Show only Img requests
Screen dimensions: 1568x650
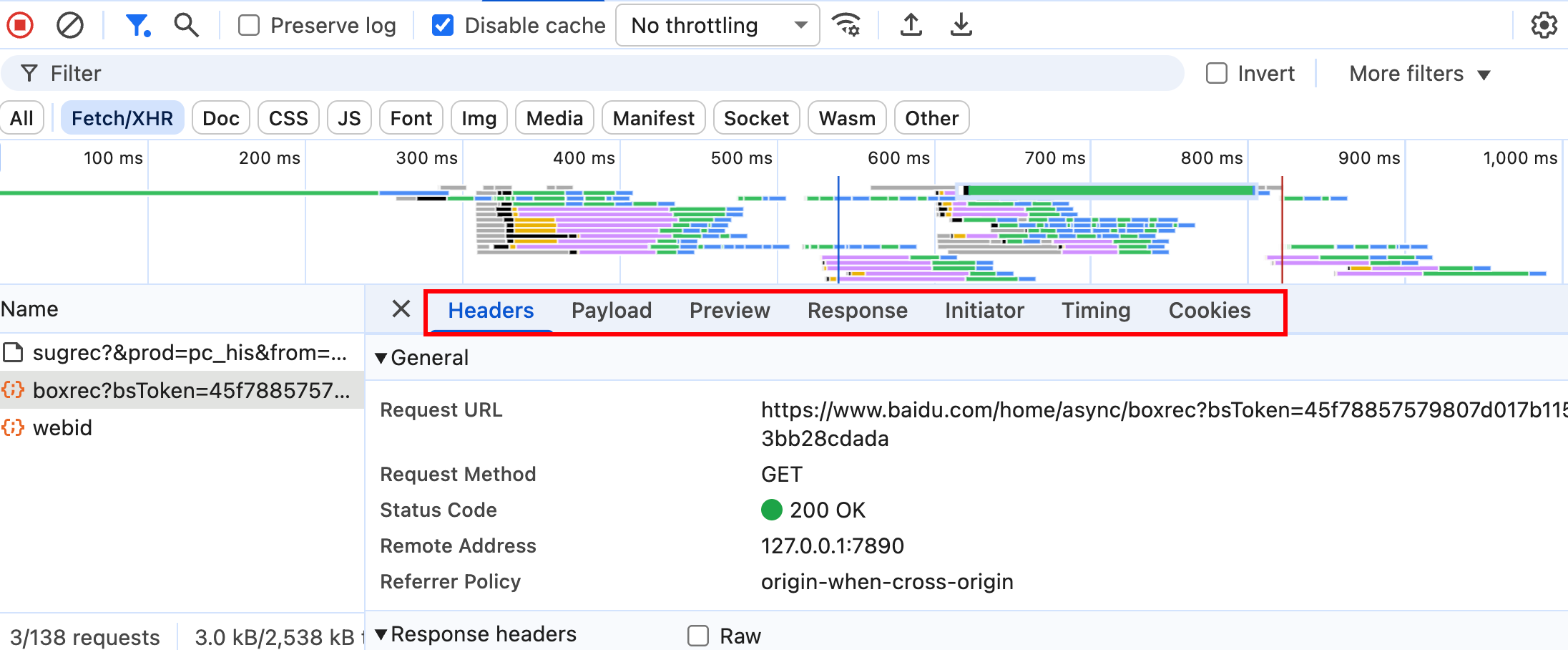click(x=479, y=118)
